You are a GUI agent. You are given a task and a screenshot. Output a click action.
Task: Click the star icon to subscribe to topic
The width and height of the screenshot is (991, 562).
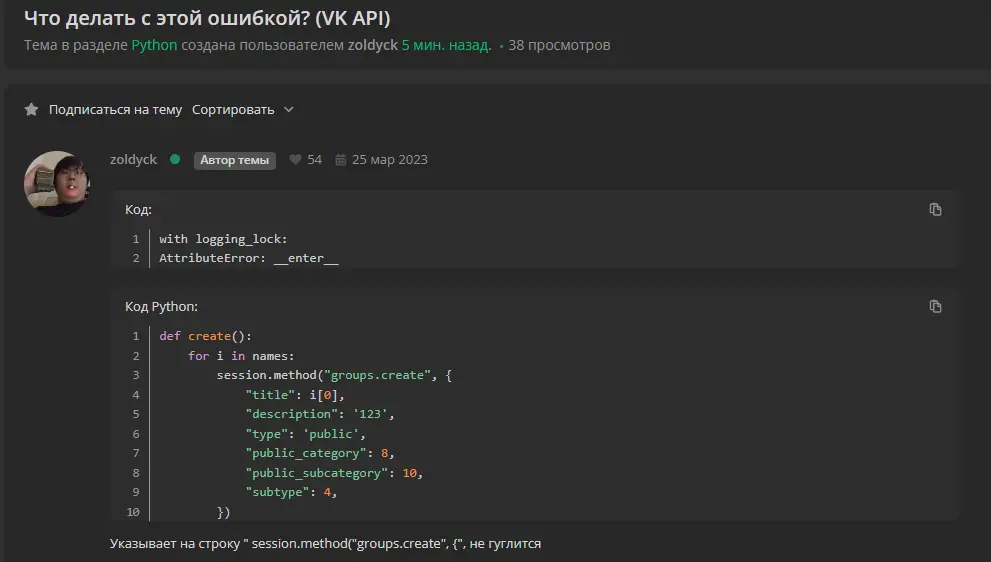tap(31, 109)
